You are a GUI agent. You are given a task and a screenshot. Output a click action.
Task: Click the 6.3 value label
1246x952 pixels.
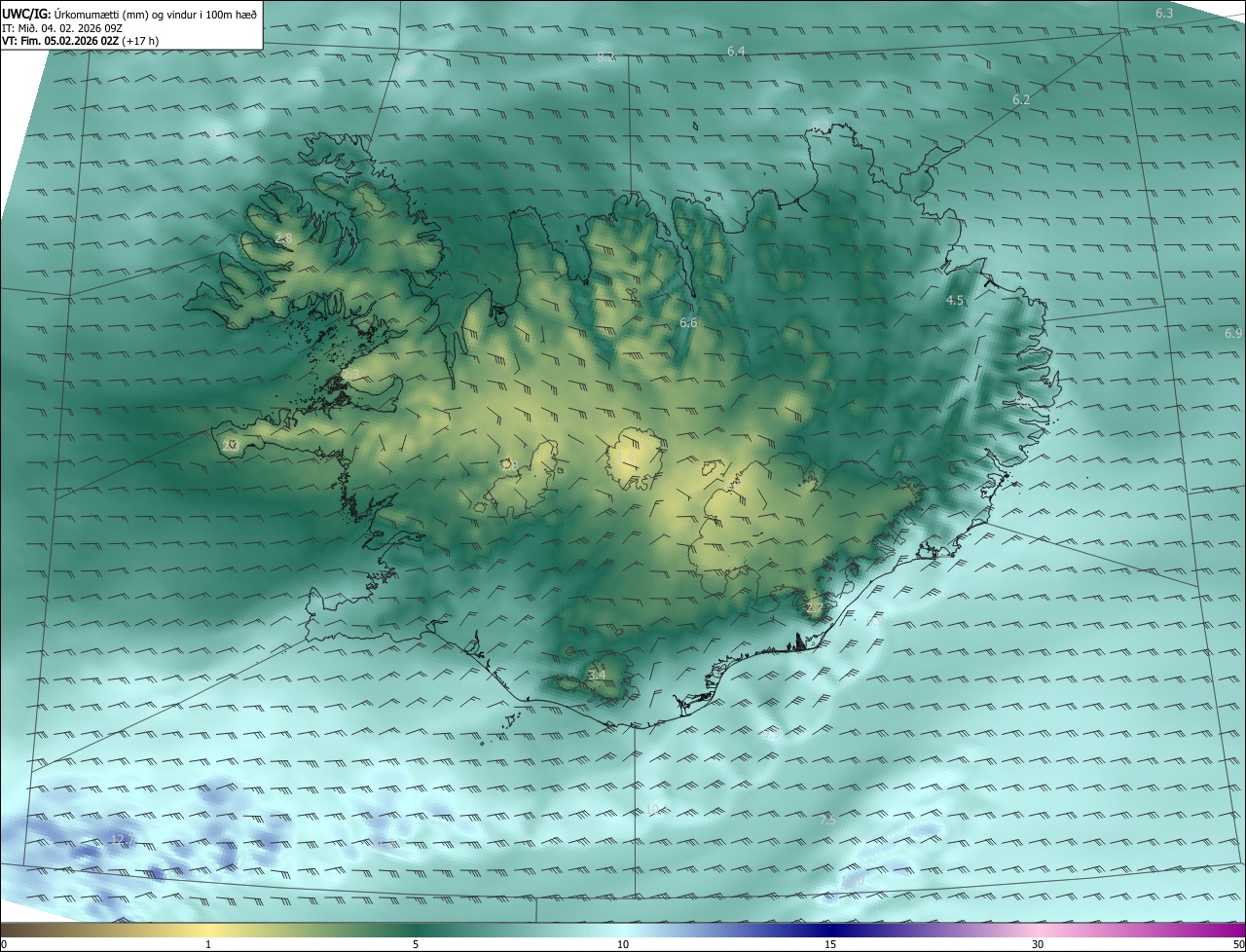tap(1164, 14)
